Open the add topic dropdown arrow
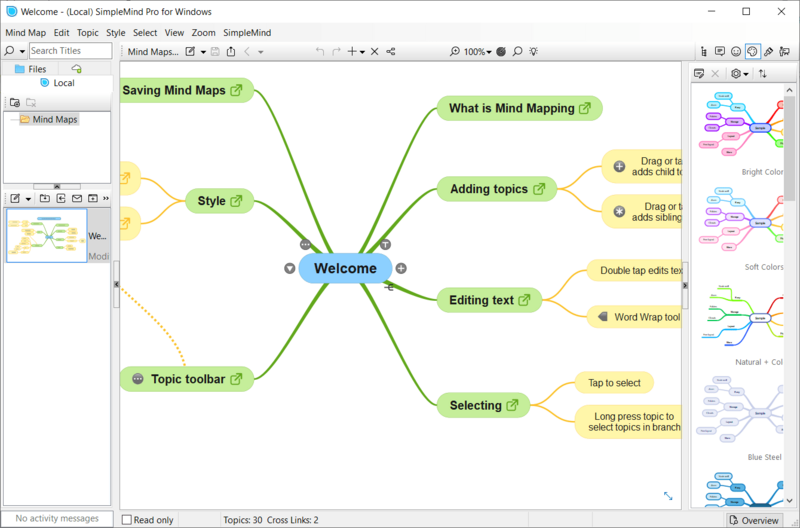Image resolution: width=800 pixels, height=528 pixels. pyautogui.click(x=362, y=52)
